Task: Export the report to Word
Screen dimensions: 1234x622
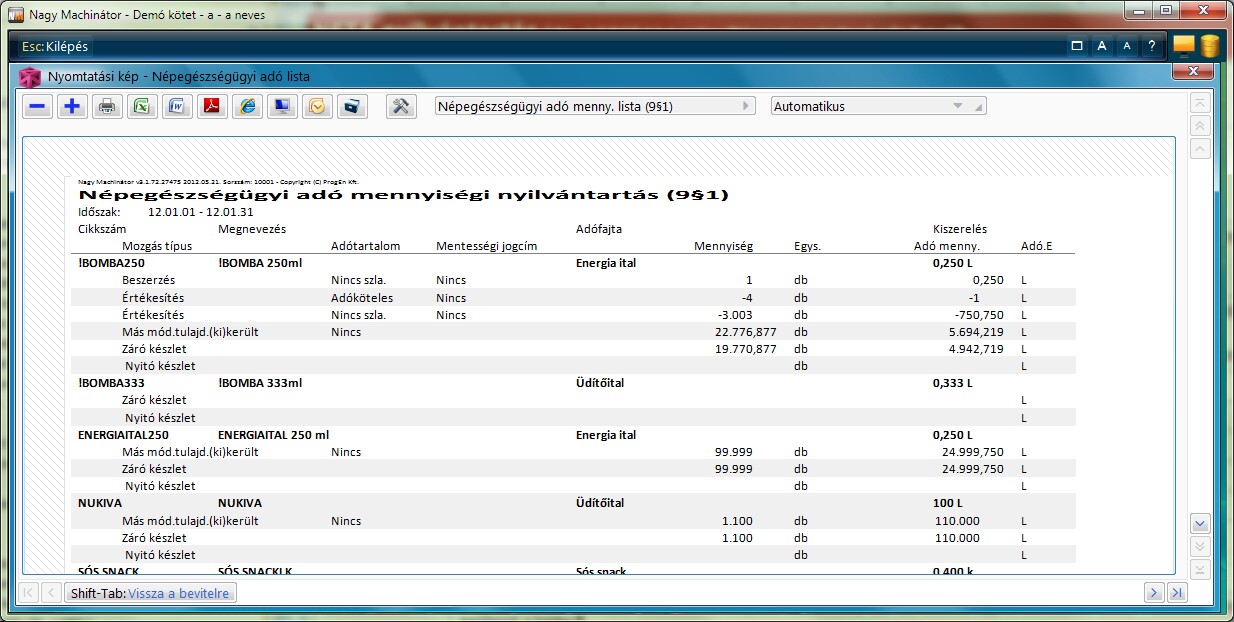Action: (177, 107)
